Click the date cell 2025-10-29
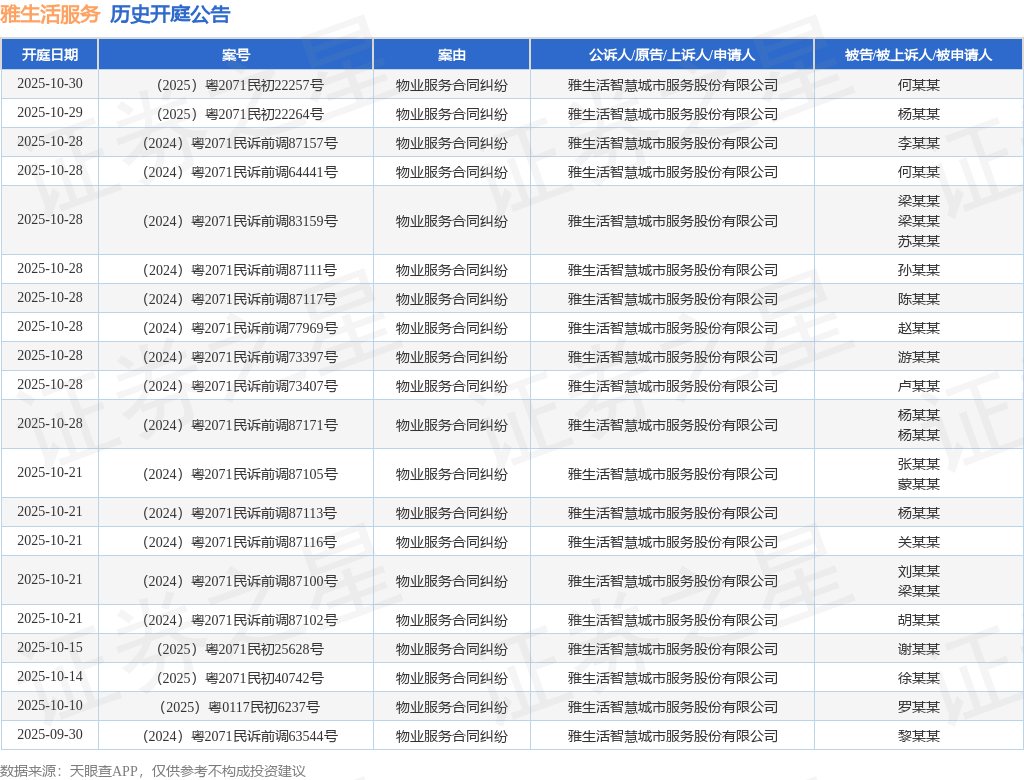This screenshot has height=780, width=1024. 50,112
